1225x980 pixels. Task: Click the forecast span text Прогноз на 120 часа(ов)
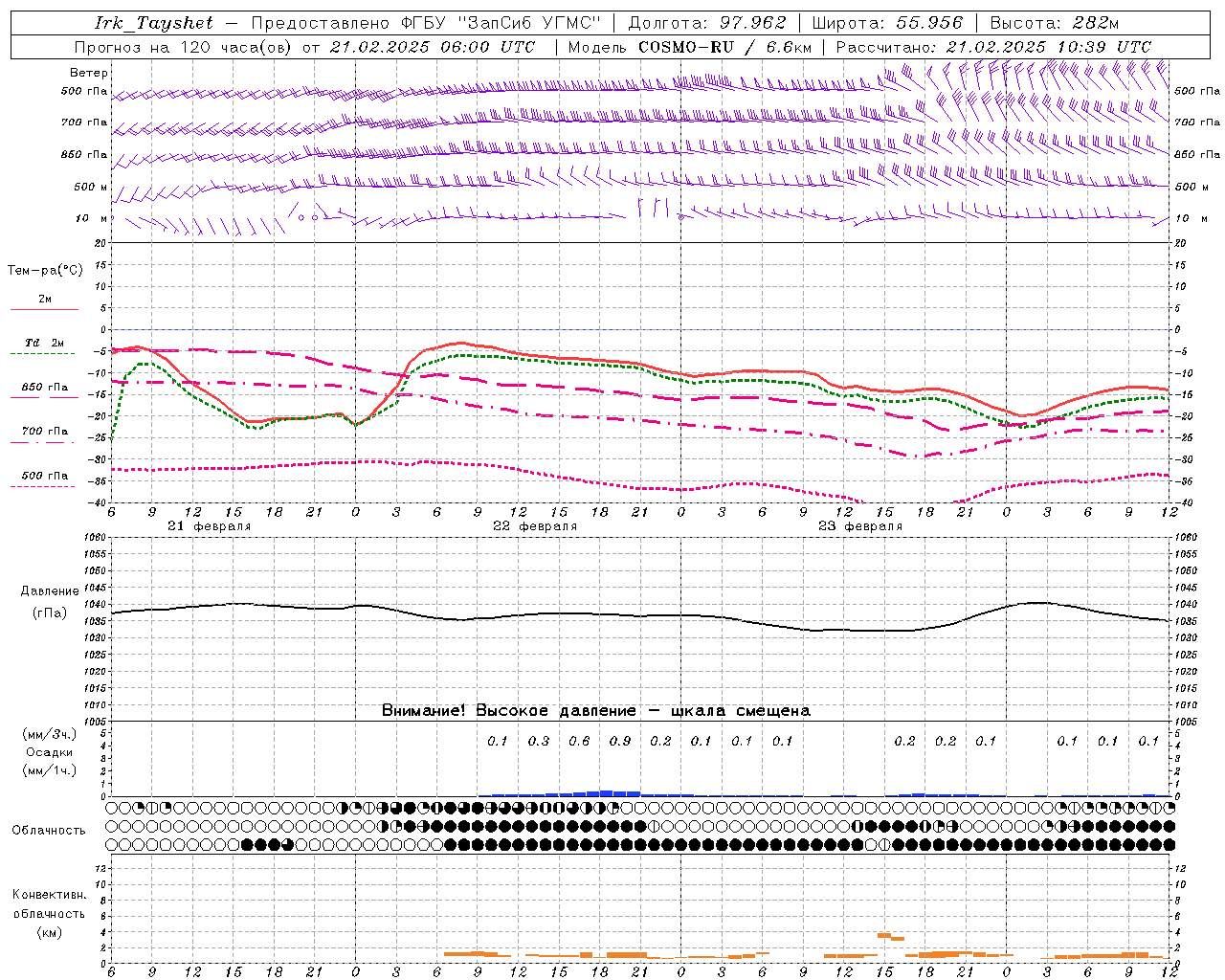[x=185, y=47]
